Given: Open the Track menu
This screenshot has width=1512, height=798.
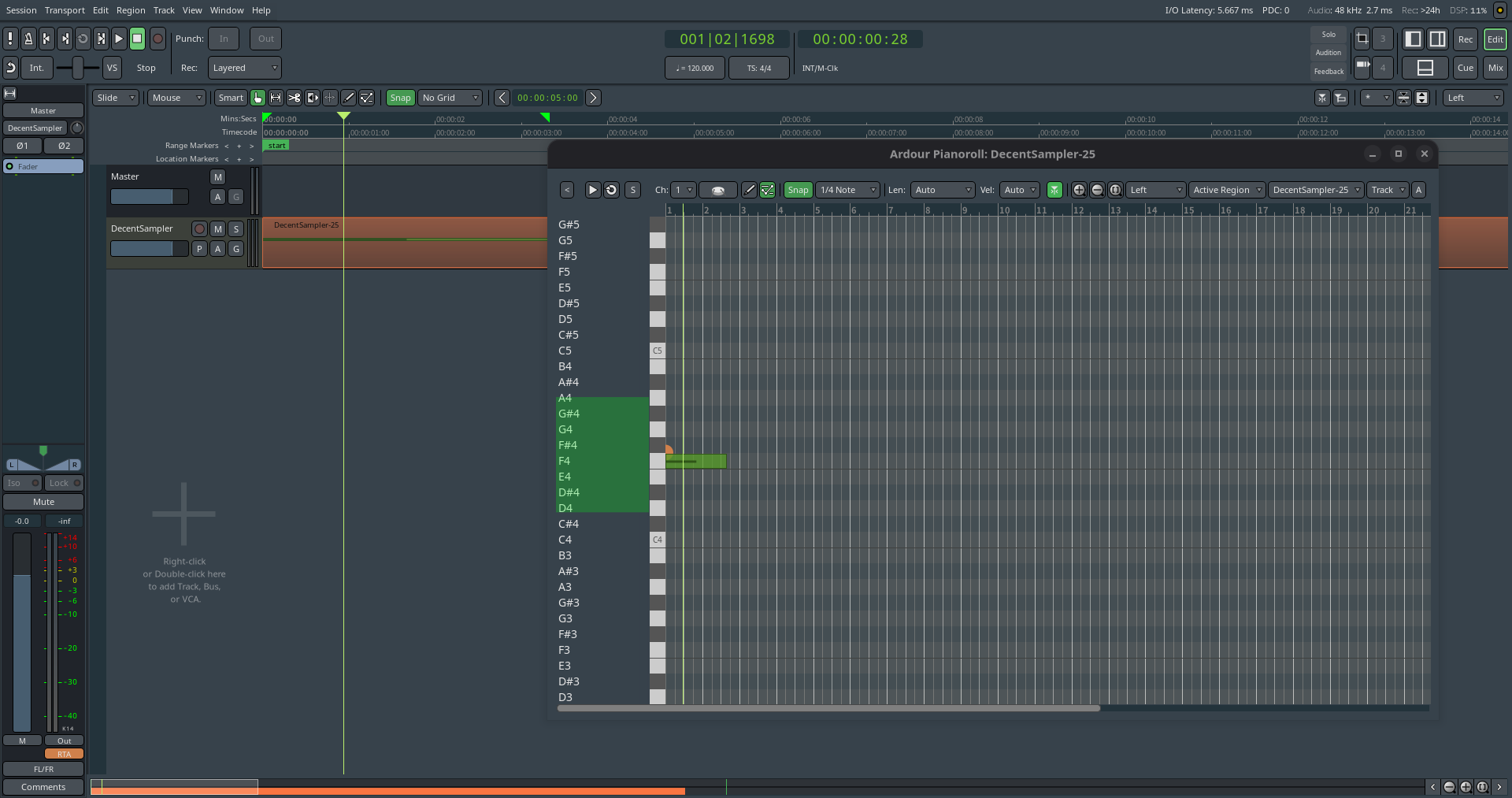Looking at the screenshot, I should 164,10.
